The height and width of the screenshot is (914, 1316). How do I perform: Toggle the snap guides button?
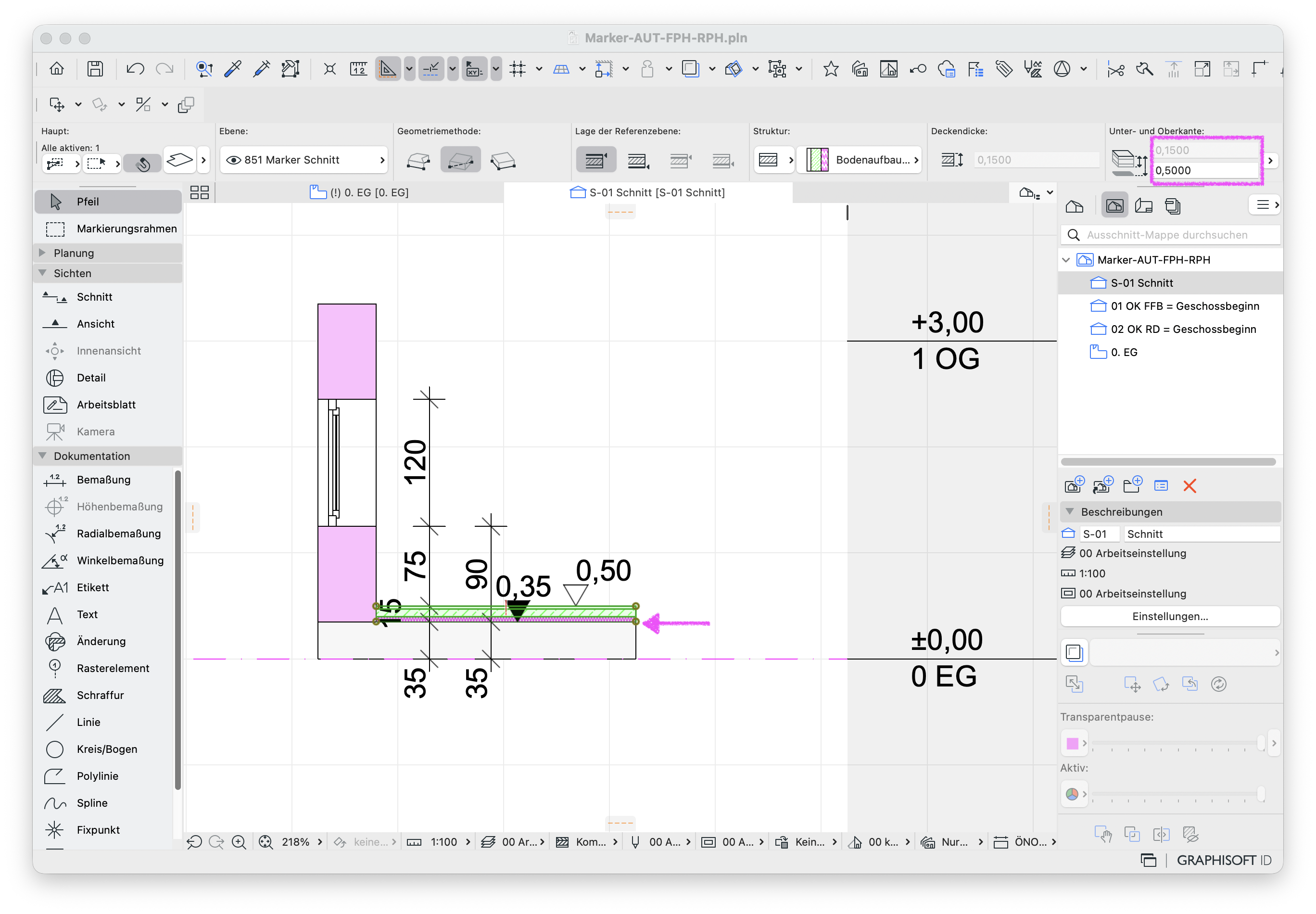(430, 69)
